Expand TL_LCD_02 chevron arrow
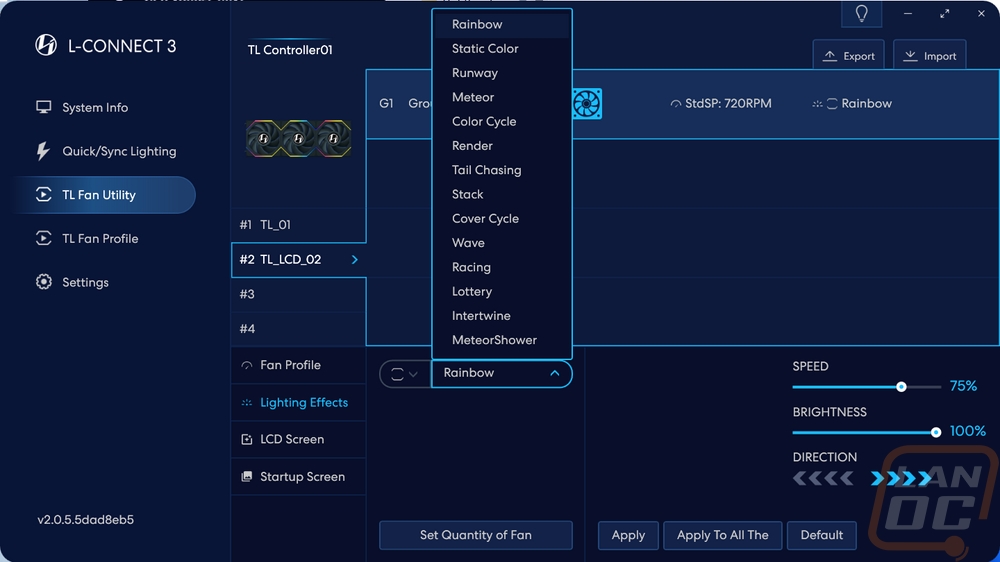The height and width of the screenshot is (562, 1000). coord(355,260)
